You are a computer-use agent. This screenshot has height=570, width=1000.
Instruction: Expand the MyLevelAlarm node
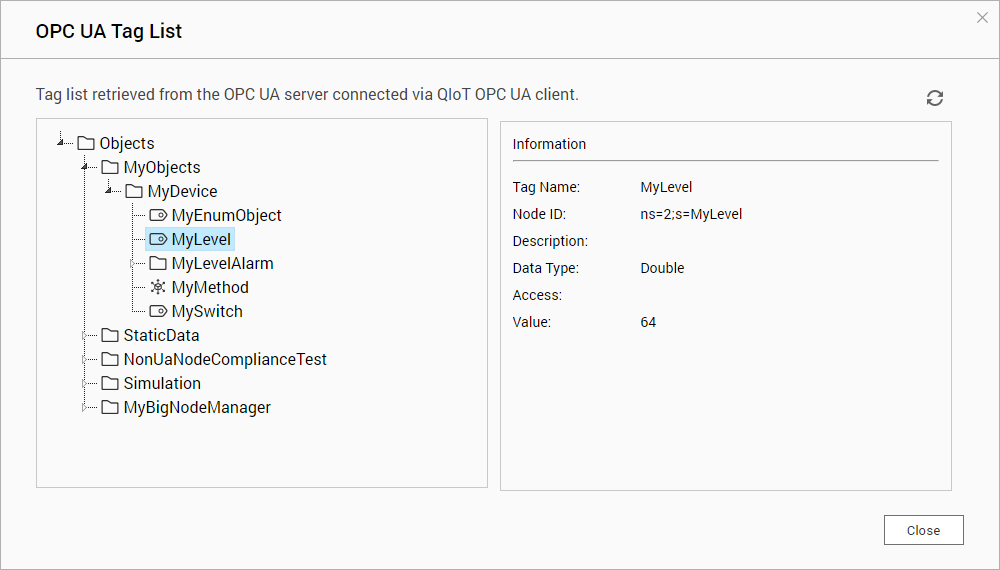tap(133, 263)
